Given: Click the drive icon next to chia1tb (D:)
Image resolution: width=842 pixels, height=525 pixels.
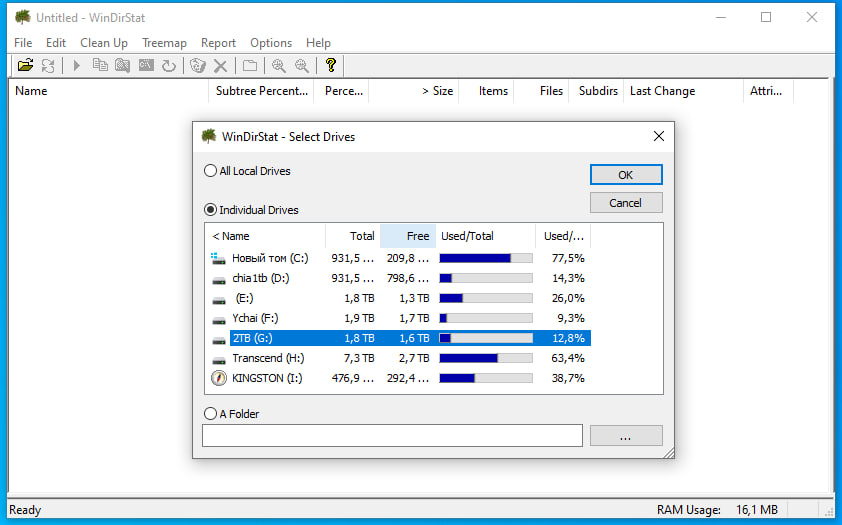Looking at the screenshot, I should coord(219,279).
